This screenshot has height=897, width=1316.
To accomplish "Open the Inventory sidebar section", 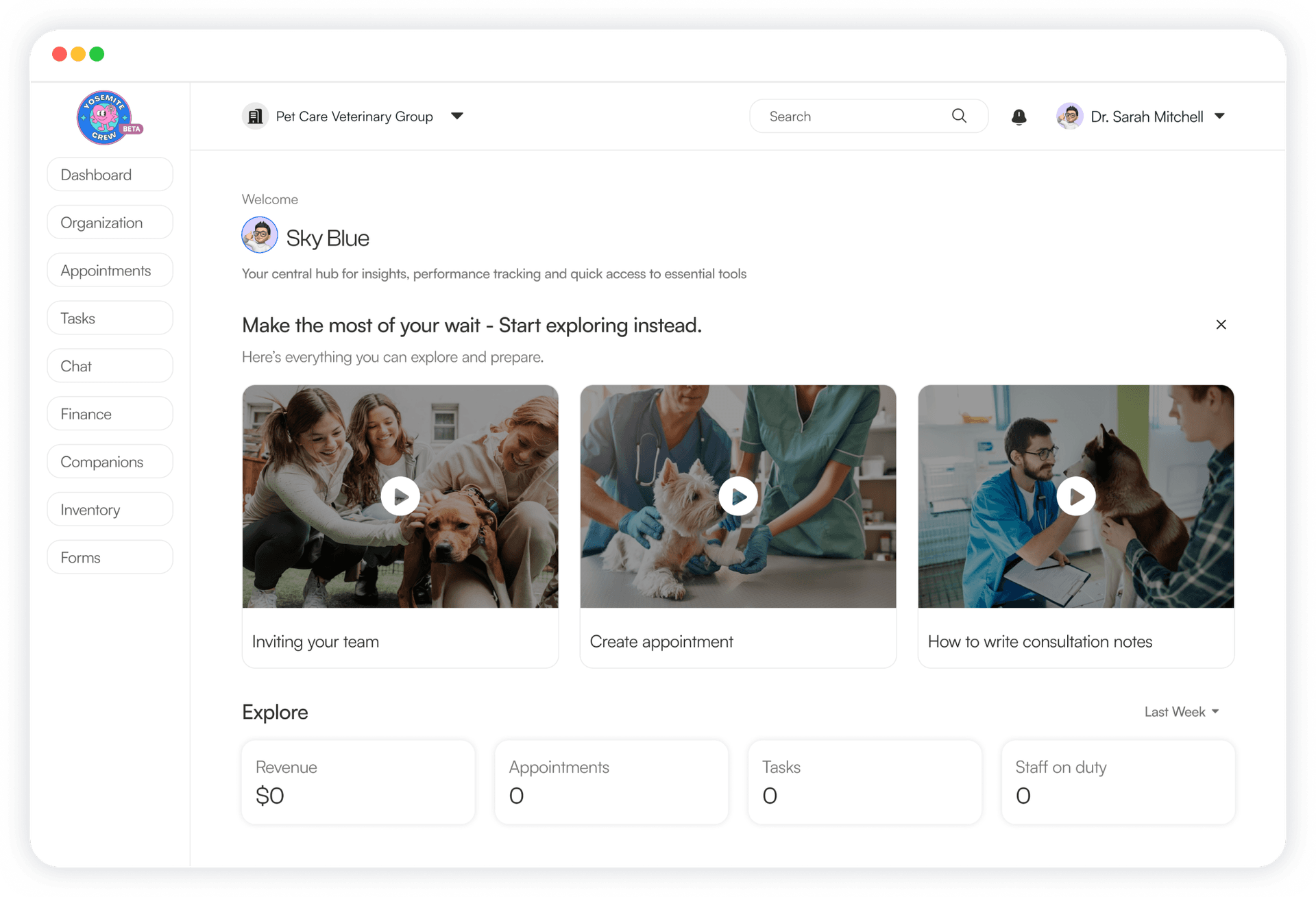I will coord(110,509).
